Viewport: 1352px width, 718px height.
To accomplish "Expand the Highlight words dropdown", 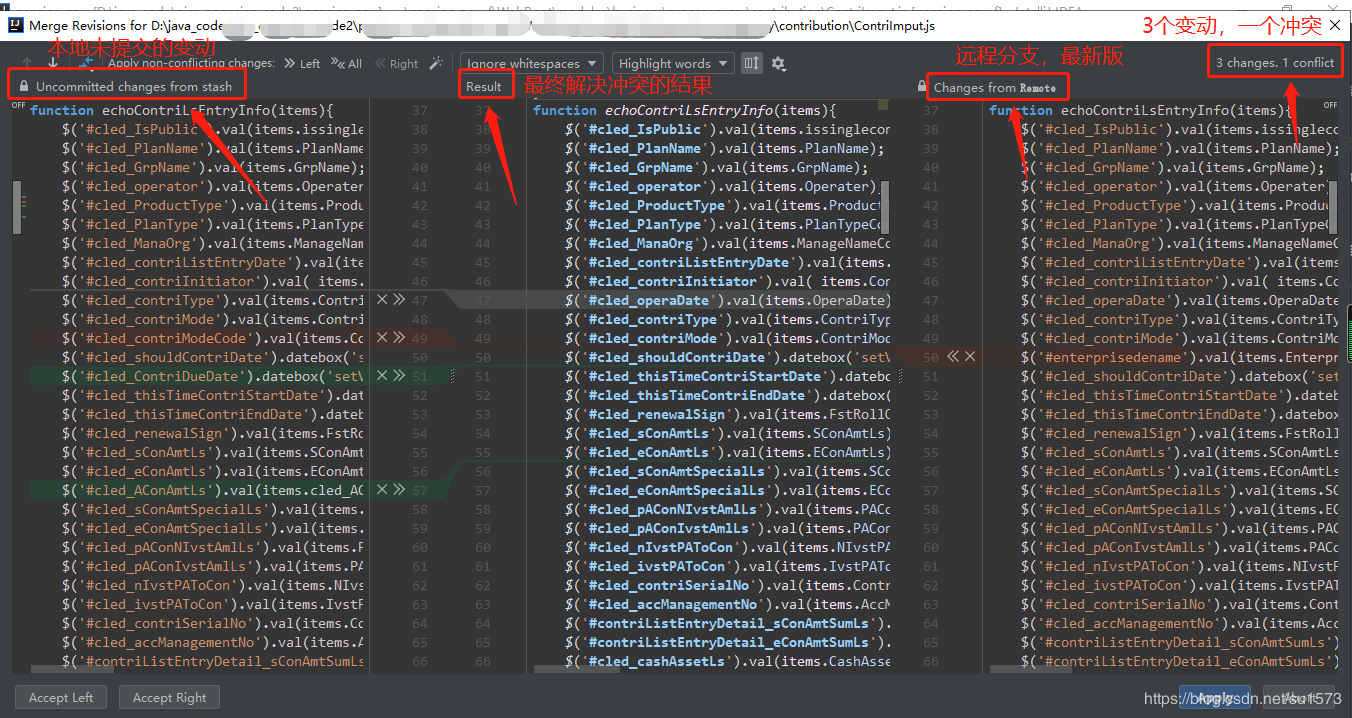I will [x=673, y=63].
